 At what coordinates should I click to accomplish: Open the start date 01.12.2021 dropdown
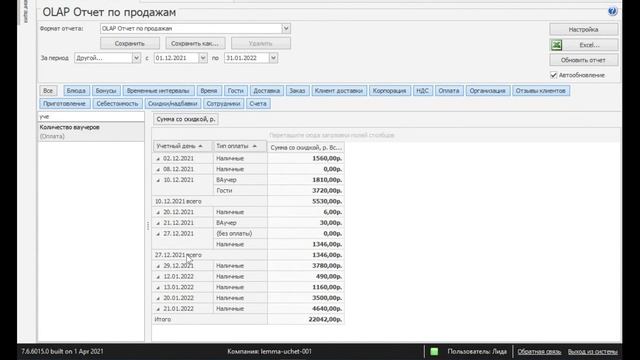202,58
